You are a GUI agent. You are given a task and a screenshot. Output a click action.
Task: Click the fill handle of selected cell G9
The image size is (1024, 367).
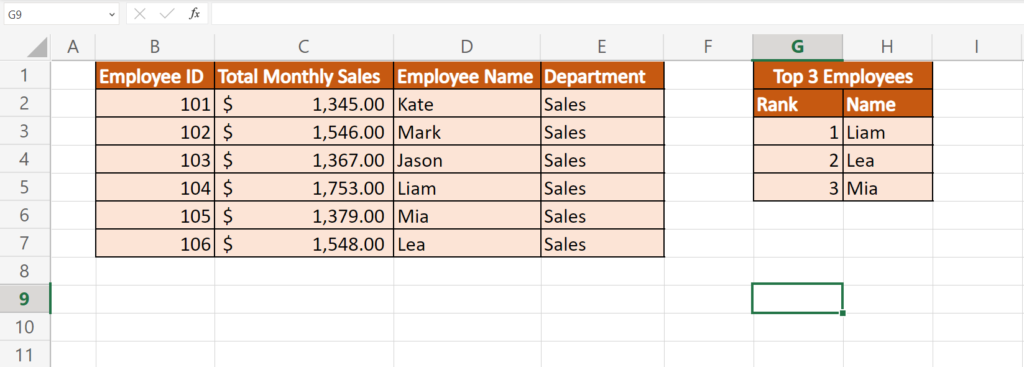(842, 313)
